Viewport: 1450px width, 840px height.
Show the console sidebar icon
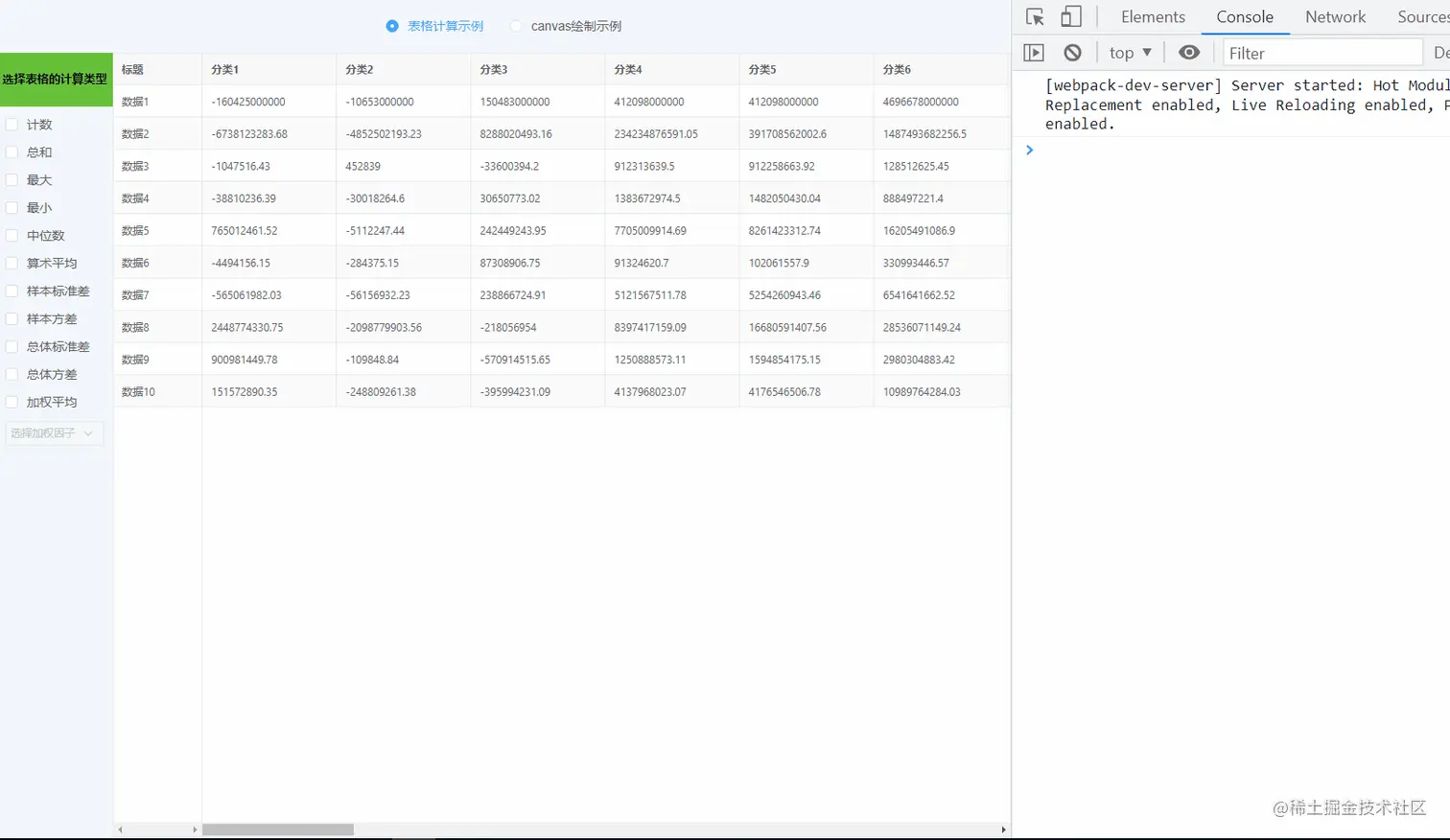click(x=1034, y=53)
